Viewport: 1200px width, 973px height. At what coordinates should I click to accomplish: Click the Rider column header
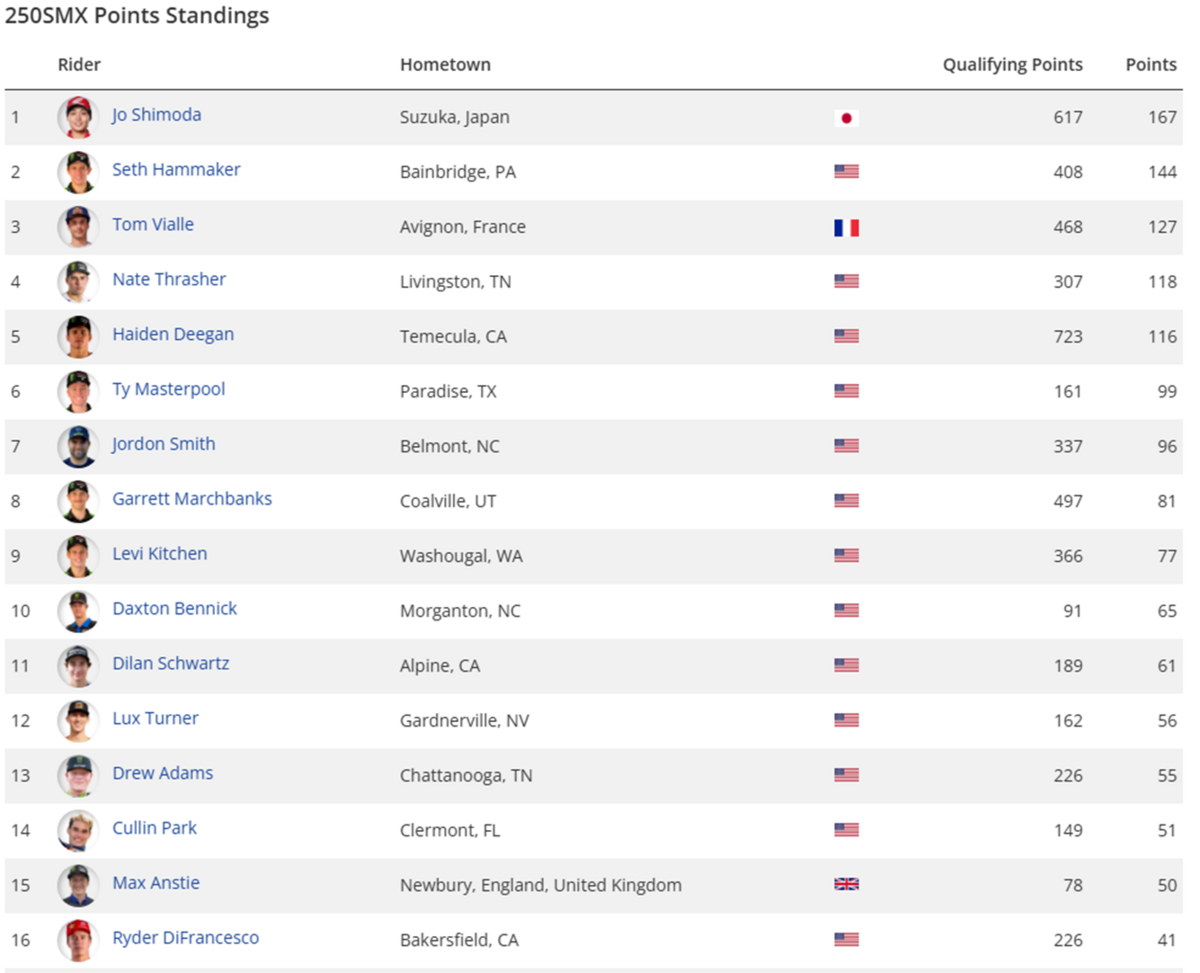[x=79, y=65]
